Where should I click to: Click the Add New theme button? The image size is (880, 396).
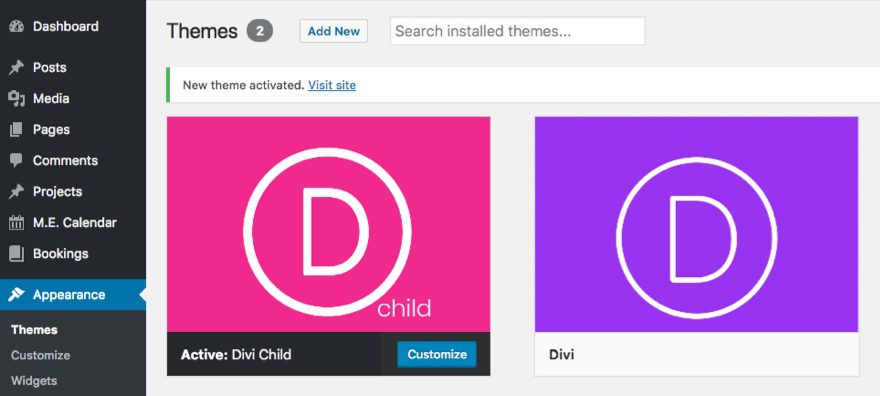pyautogui.click(x=334, y=31)
